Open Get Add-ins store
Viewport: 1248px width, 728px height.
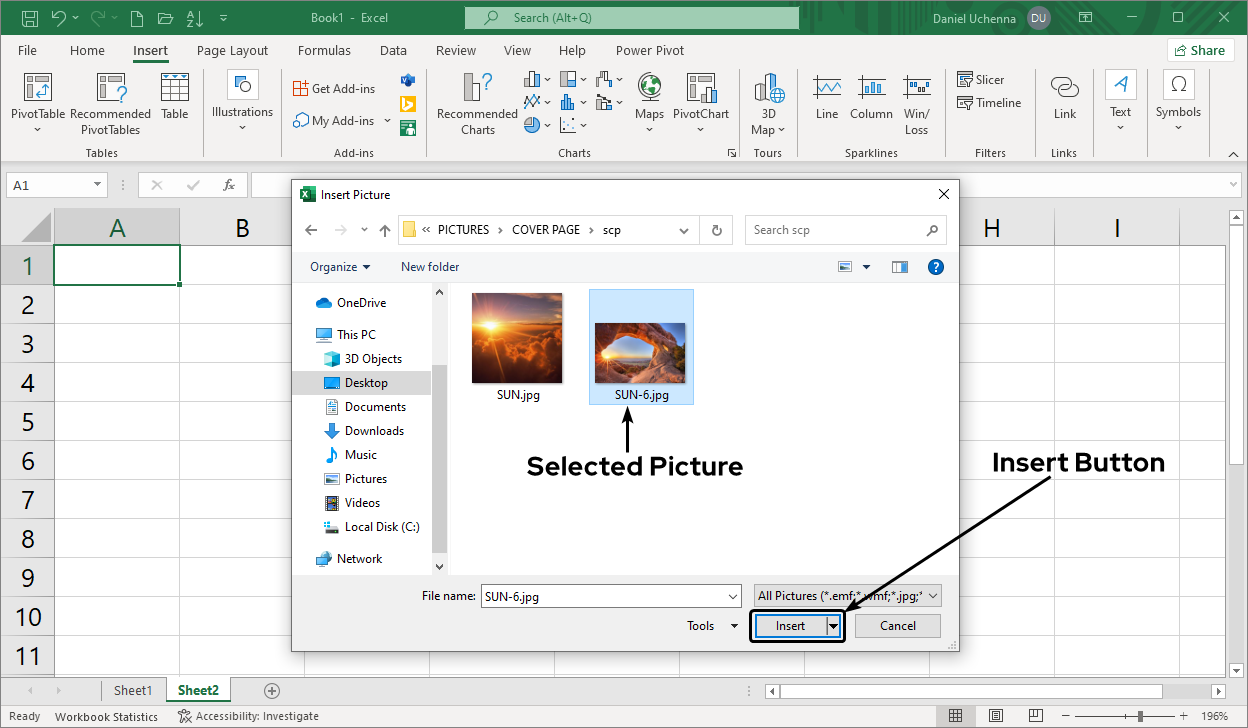tap(334, 88)
